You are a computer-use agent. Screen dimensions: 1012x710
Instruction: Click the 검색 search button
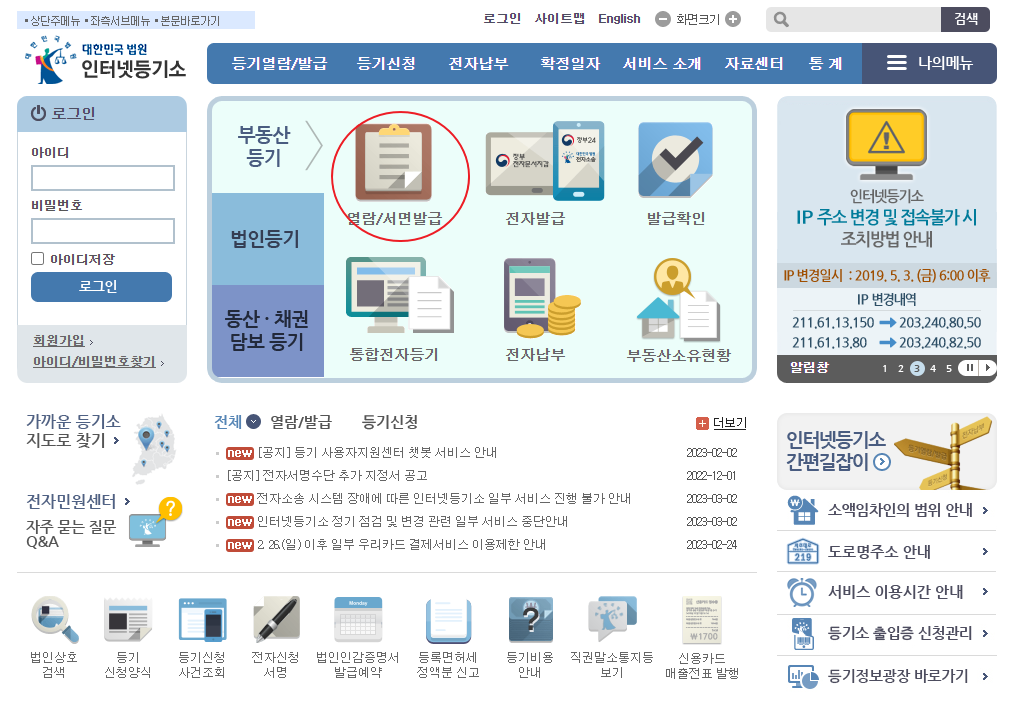point(966,19)
